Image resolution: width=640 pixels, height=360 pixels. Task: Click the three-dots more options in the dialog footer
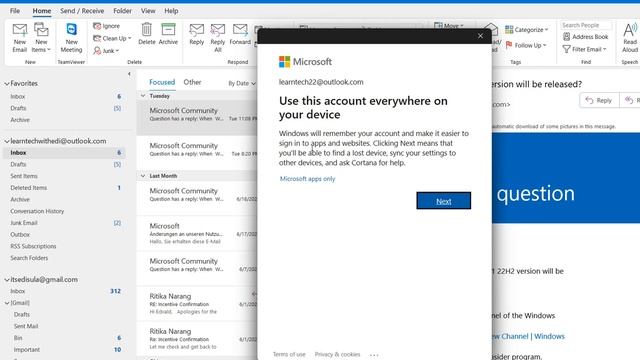click(374, 355)
